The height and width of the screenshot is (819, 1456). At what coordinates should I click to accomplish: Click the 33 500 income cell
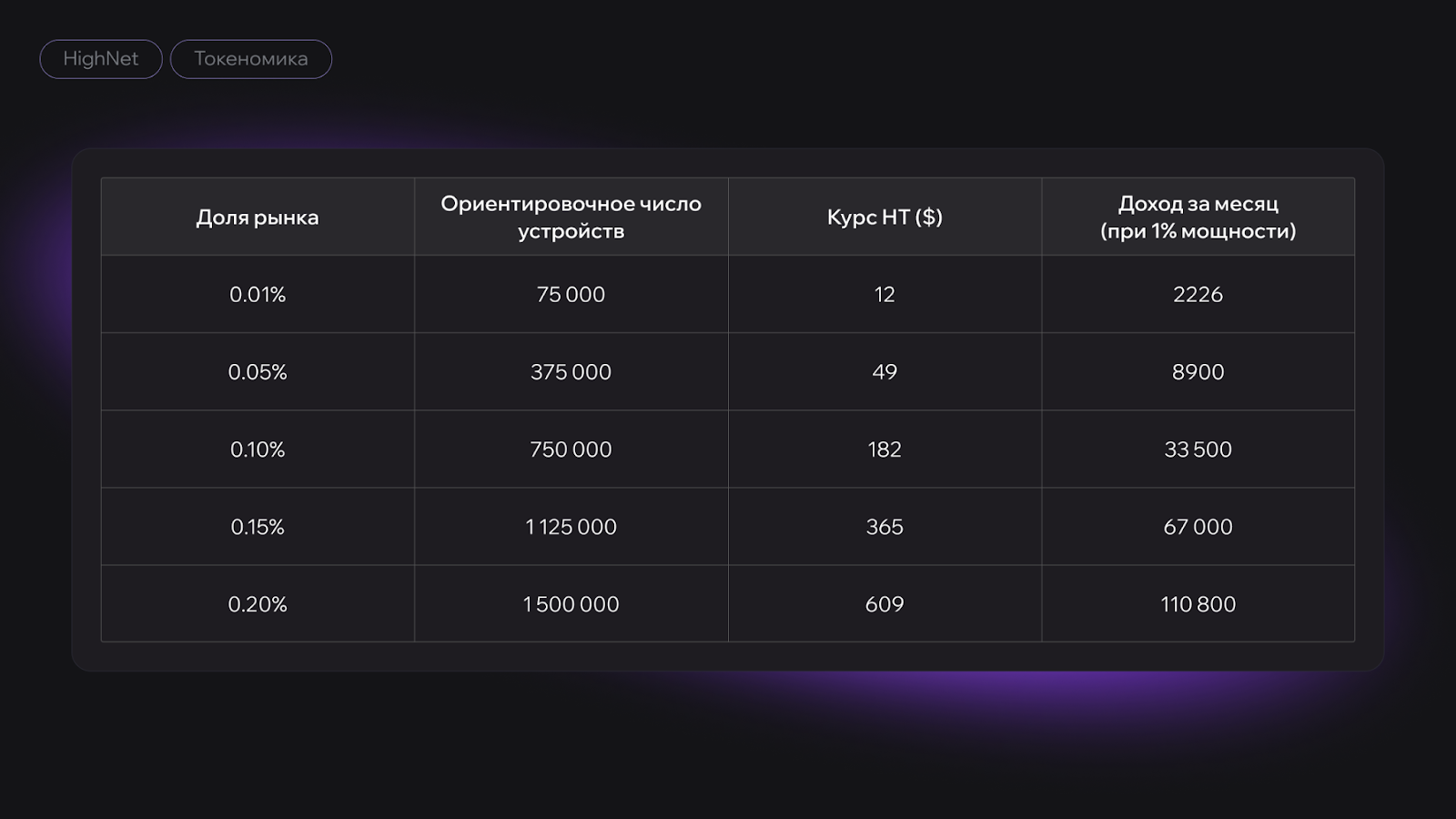(x=1198, y=450)
